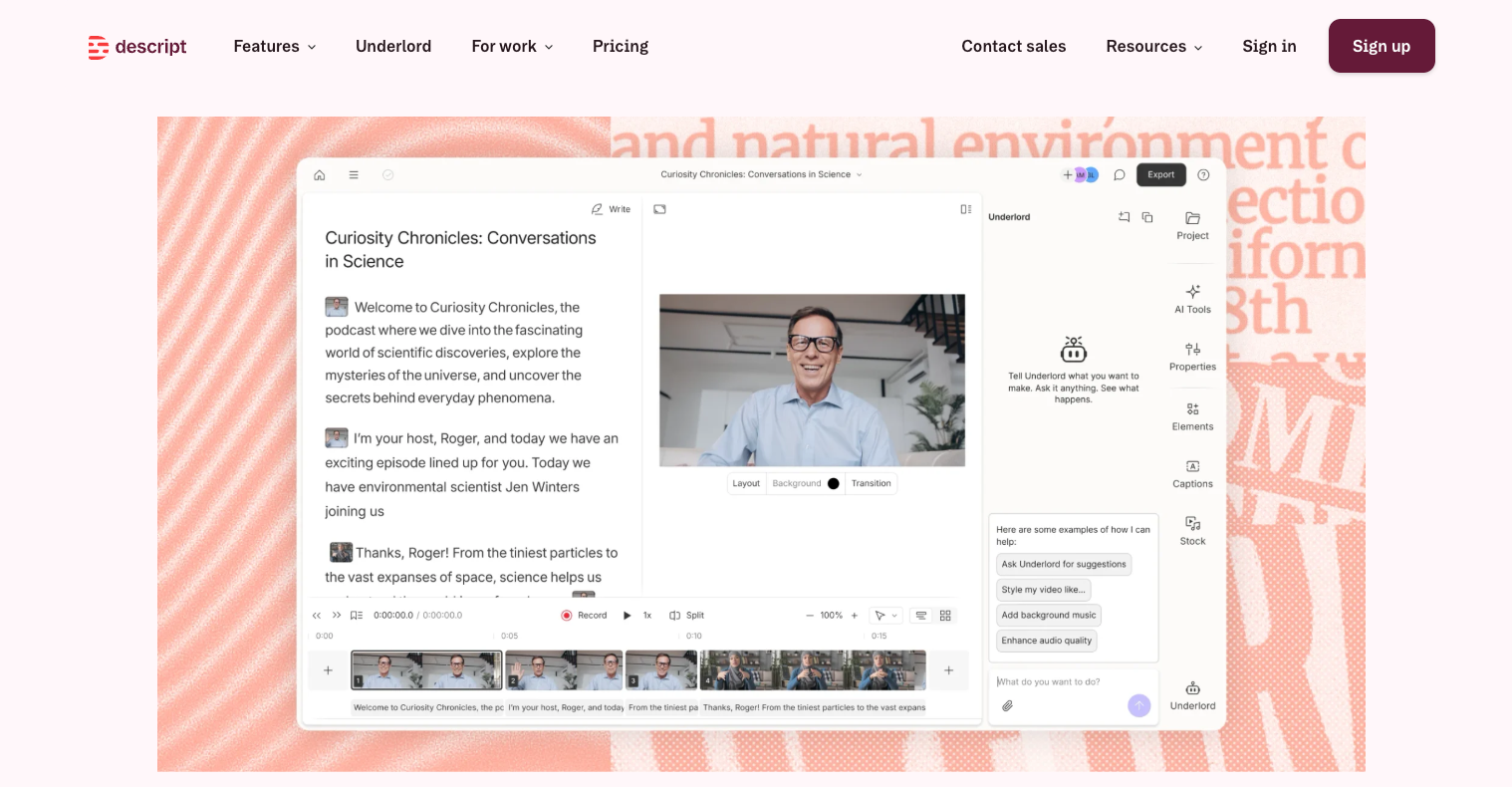Pick the black Background color swatch
The width and height of the screenshot is (1512, 787).
coord(834,484)
